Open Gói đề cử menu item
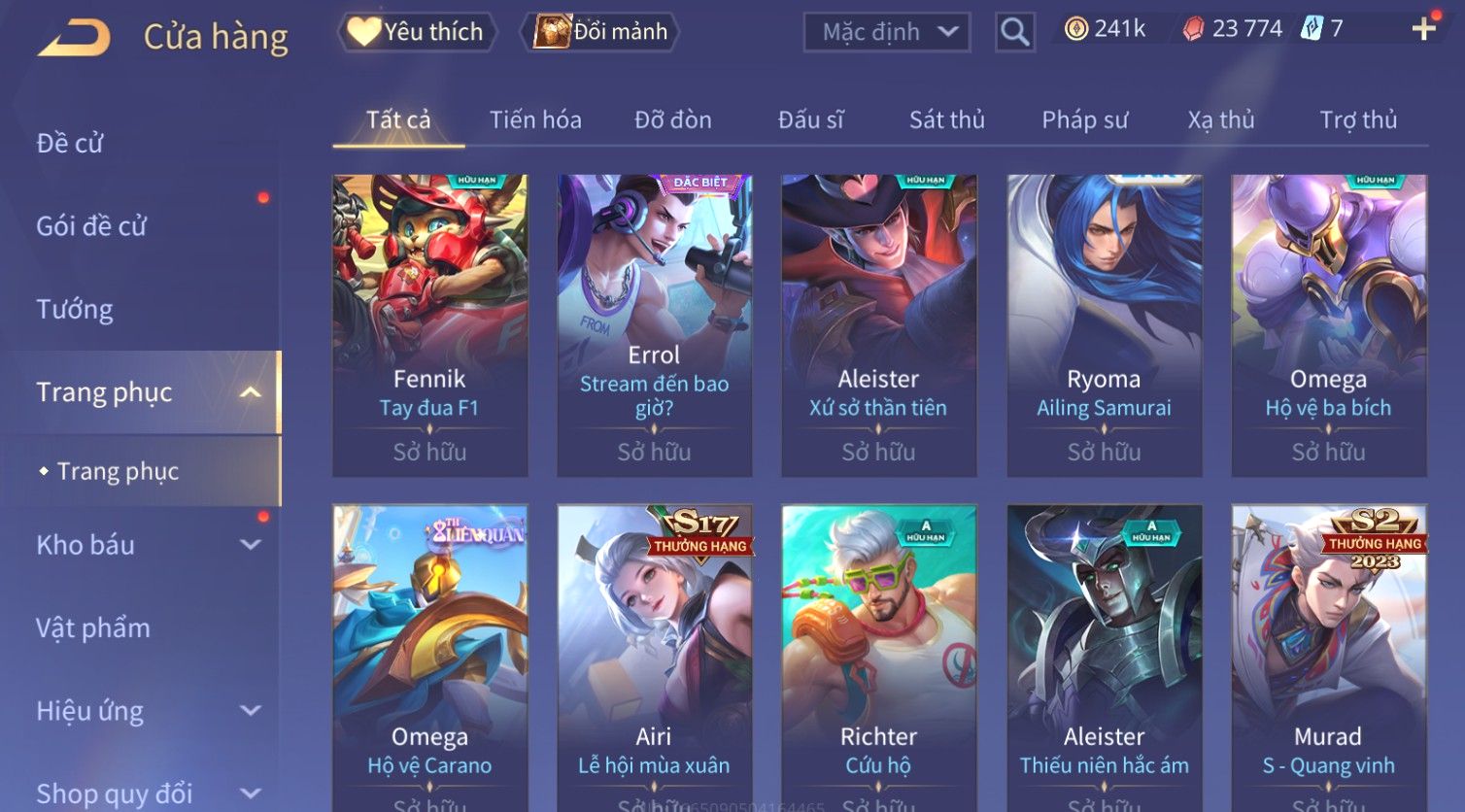The image size is (1465, 812). tap(91, 226)
